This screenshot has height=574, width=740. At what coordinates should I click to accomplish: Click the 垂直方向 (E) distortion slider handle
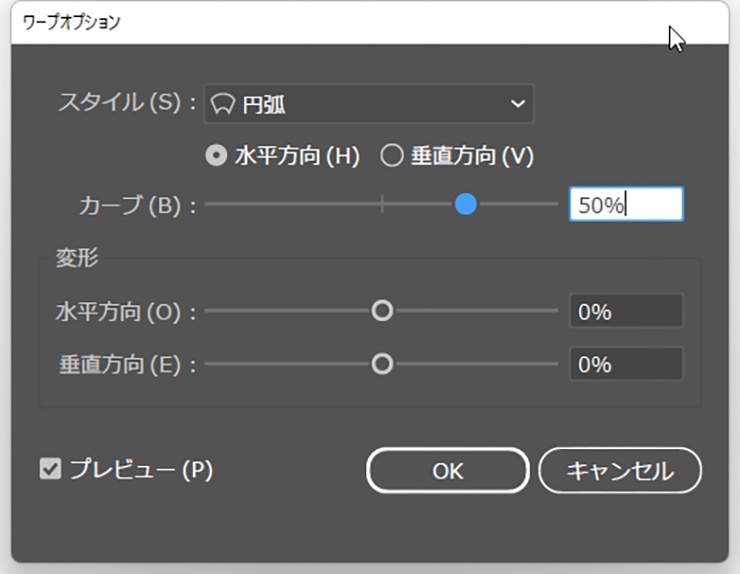tap(382, 364)
